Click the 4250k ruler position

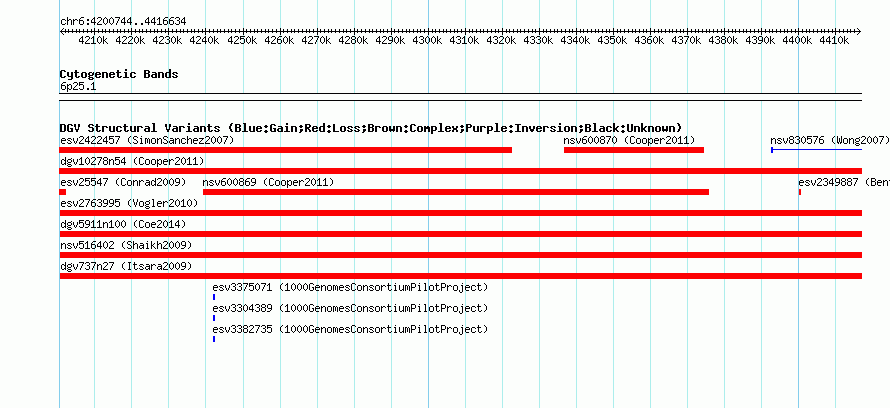(x=242, y=40)
